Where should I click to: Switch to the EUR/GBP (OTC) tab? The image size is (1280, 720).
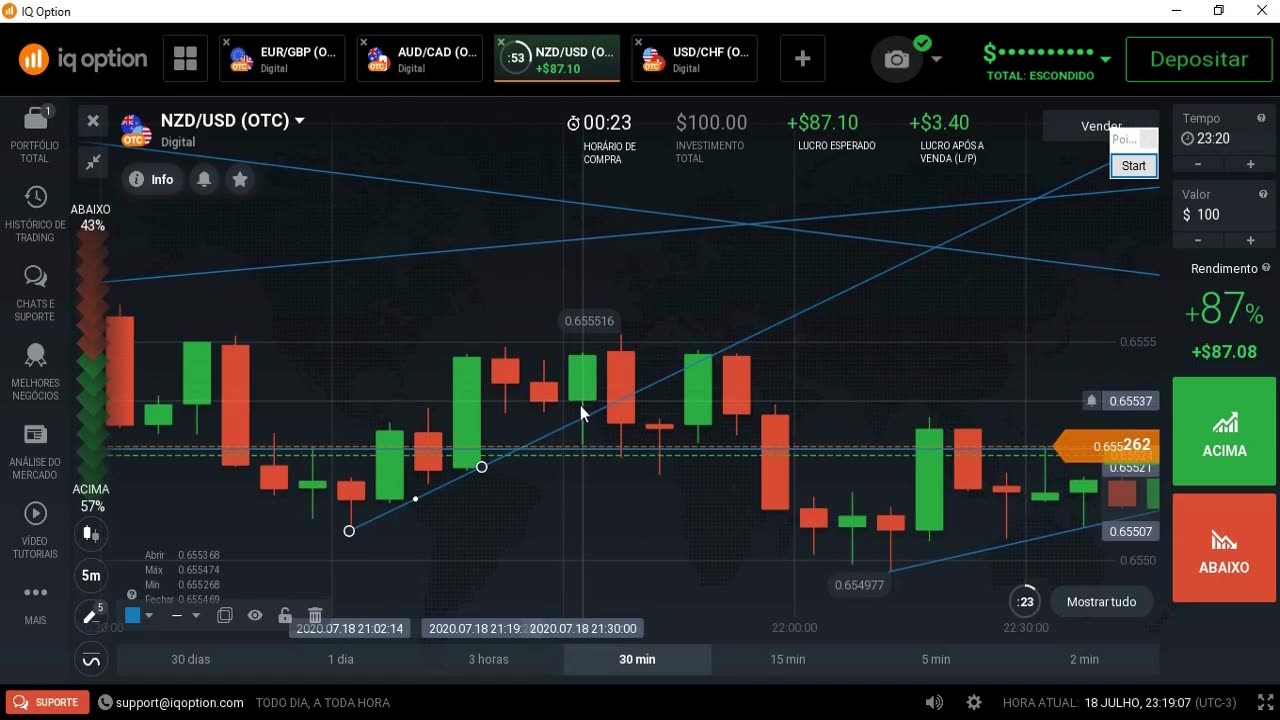(x=282, y=59)
